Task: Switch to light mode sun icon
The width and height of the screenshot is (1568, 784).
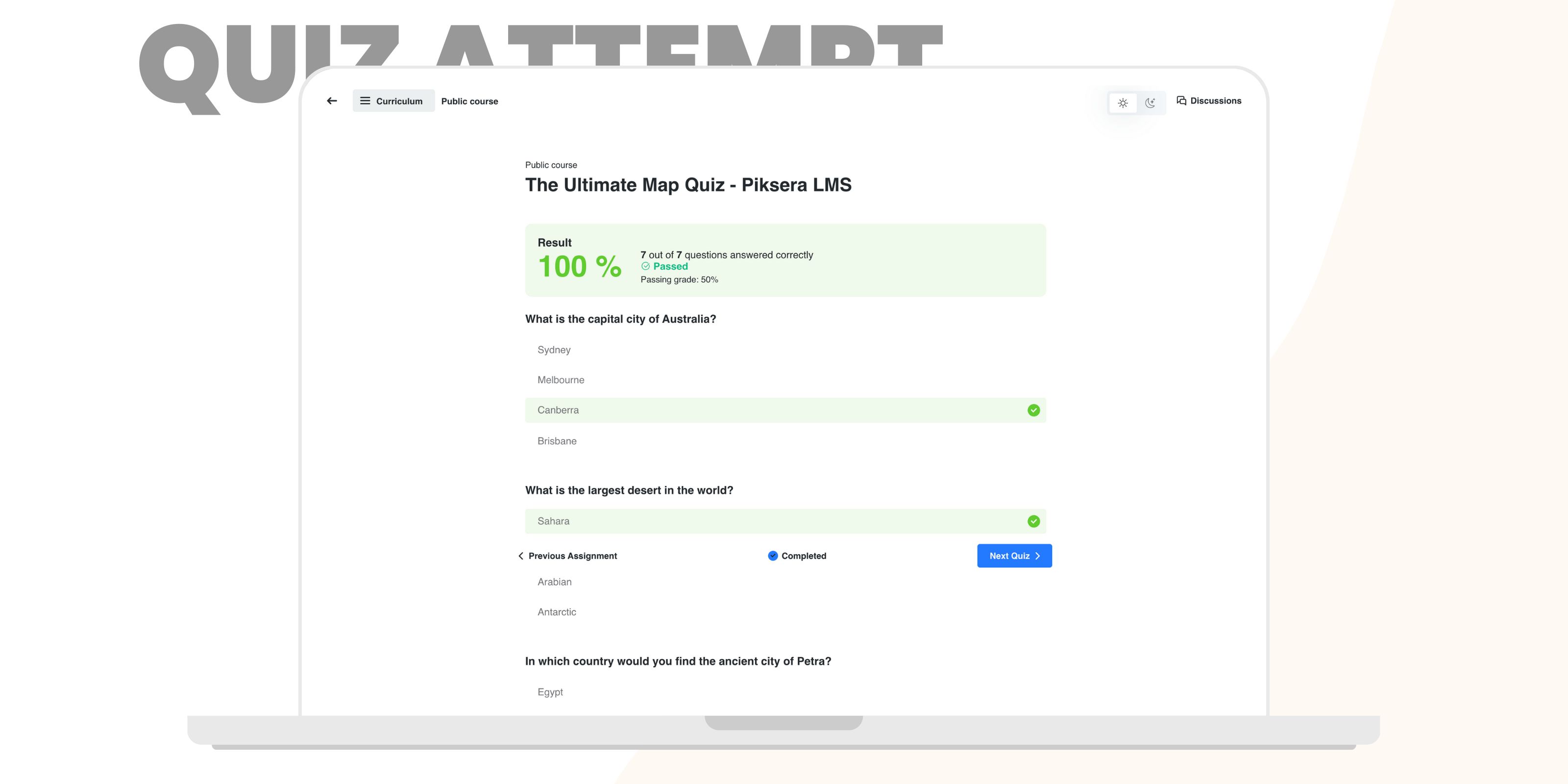Action: click(1123, 103)
